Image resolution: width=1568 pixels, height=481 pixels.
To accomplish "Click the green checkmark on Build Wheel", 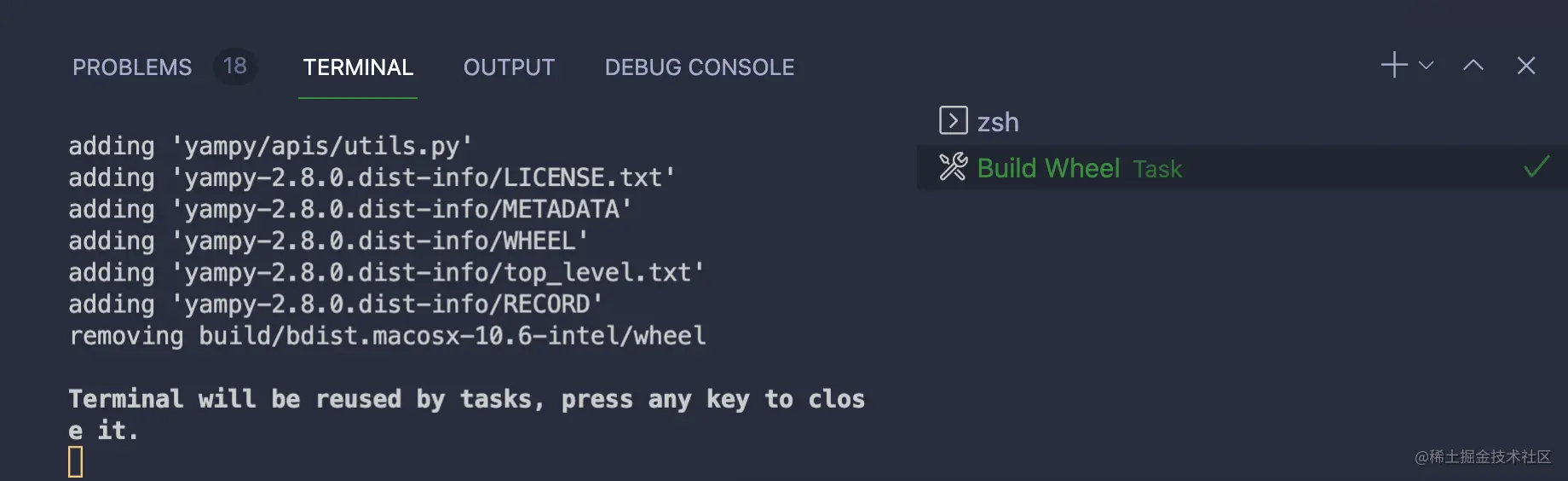I will point(1536,166).
